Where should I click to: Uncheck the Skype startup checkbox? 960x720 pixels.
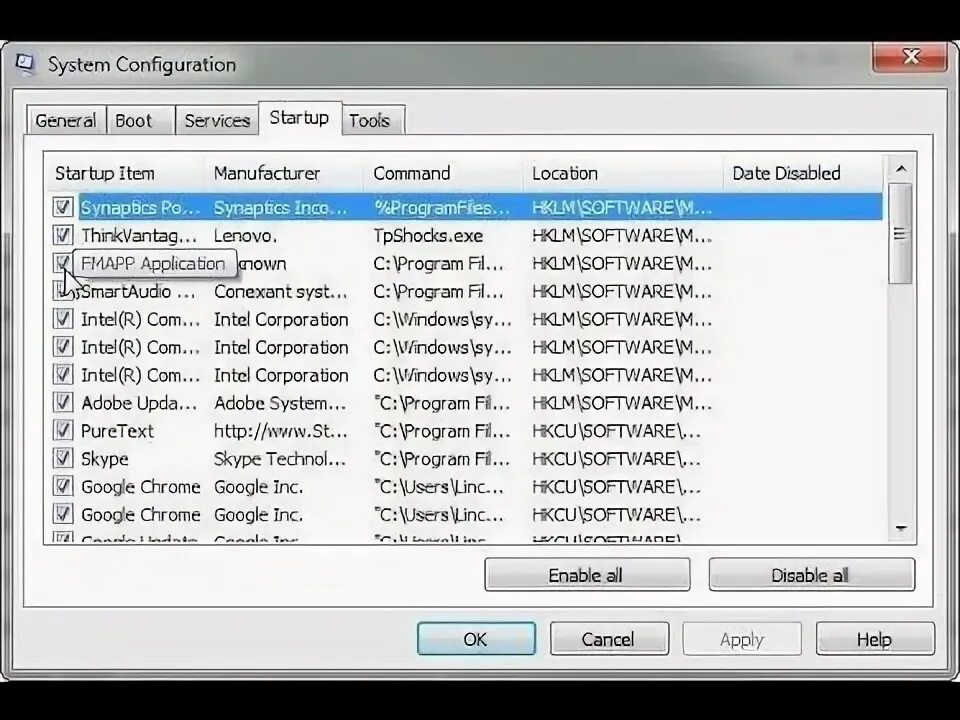(62, 459)
